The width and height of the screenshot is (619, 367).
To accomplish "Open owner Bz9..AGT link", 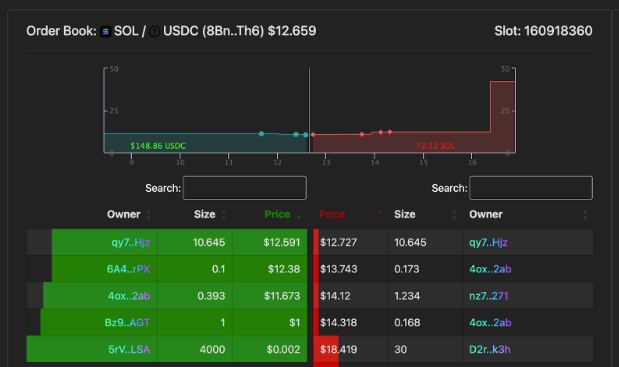I will (x=127, y=323).
